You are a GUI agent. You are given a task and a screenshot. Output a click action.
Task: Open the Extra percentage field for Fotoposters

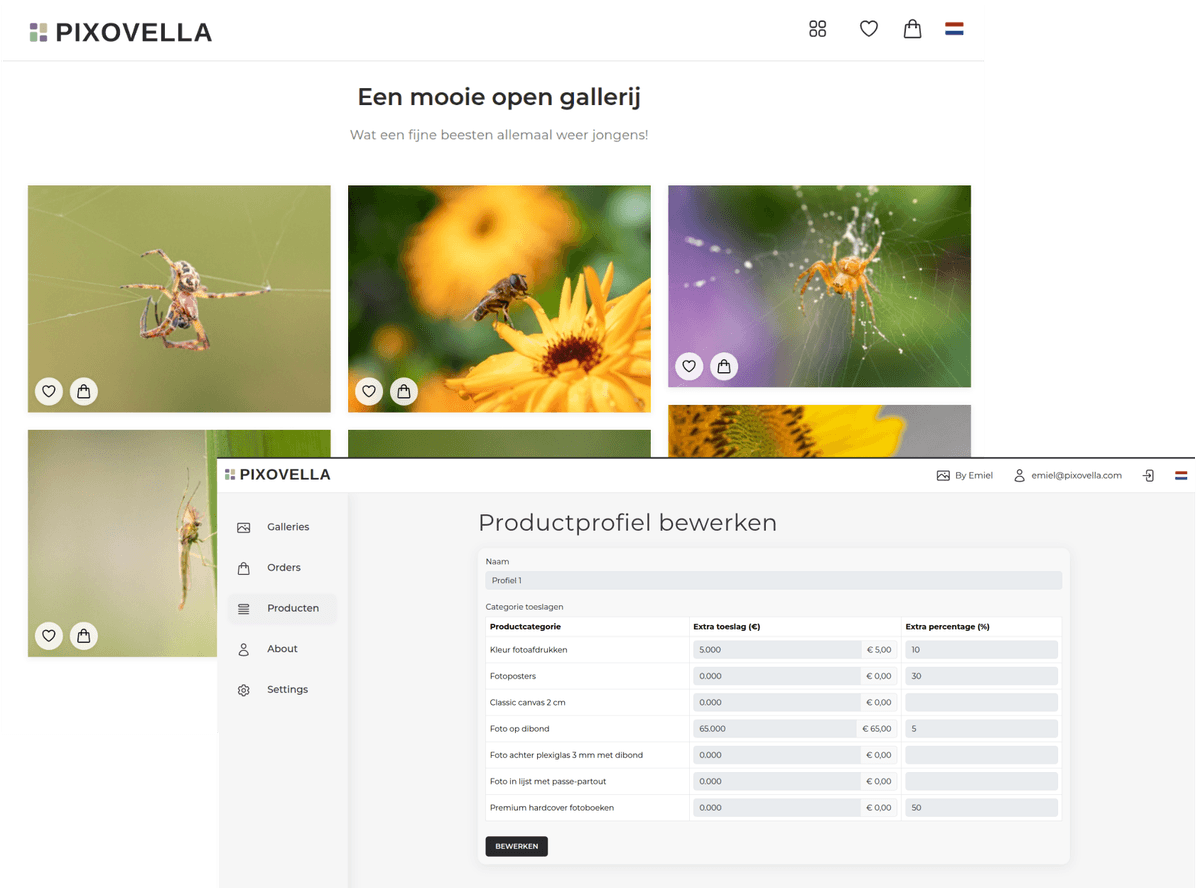click(980, 675)
